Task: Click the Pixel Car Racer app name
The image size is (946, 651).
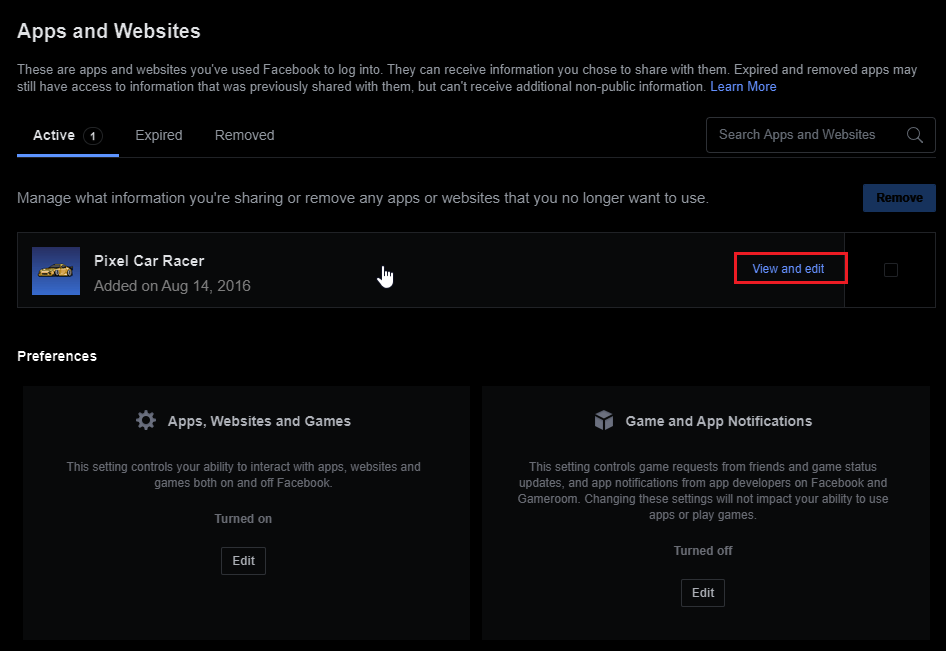Action: 149,261
